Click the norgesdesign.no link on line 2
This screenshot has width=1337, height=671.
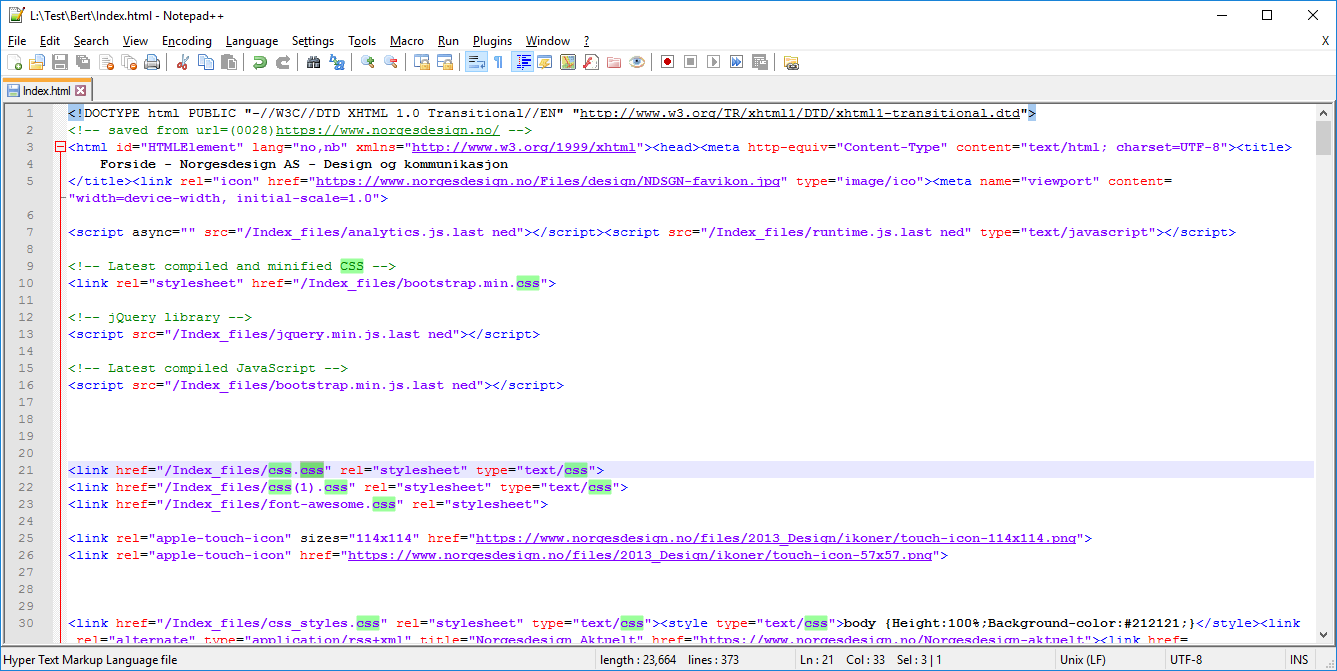point(388,130)
